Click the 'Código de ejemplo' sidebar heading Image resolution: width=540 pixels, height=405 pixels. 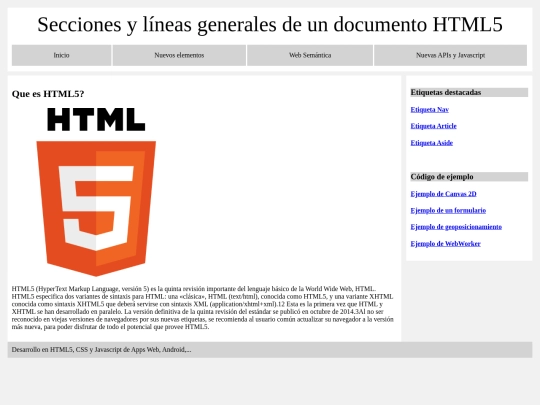(469, 177)
